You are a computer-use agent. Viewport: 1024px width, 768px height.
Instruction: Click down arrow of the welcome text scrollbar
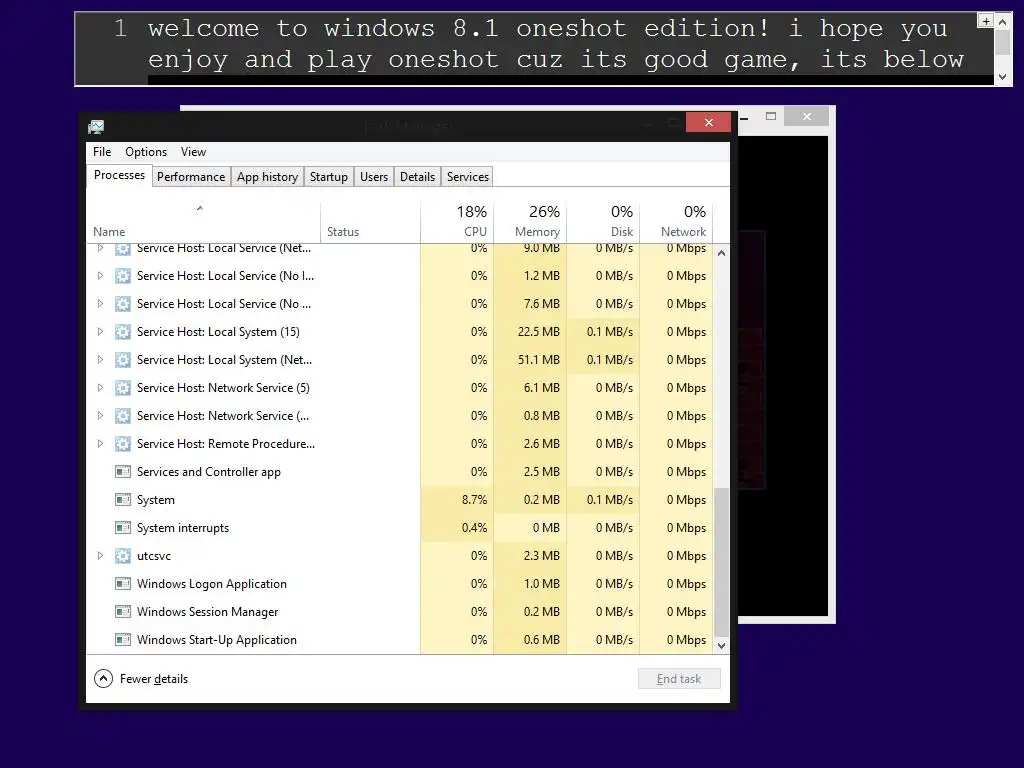coord(1002,77)
